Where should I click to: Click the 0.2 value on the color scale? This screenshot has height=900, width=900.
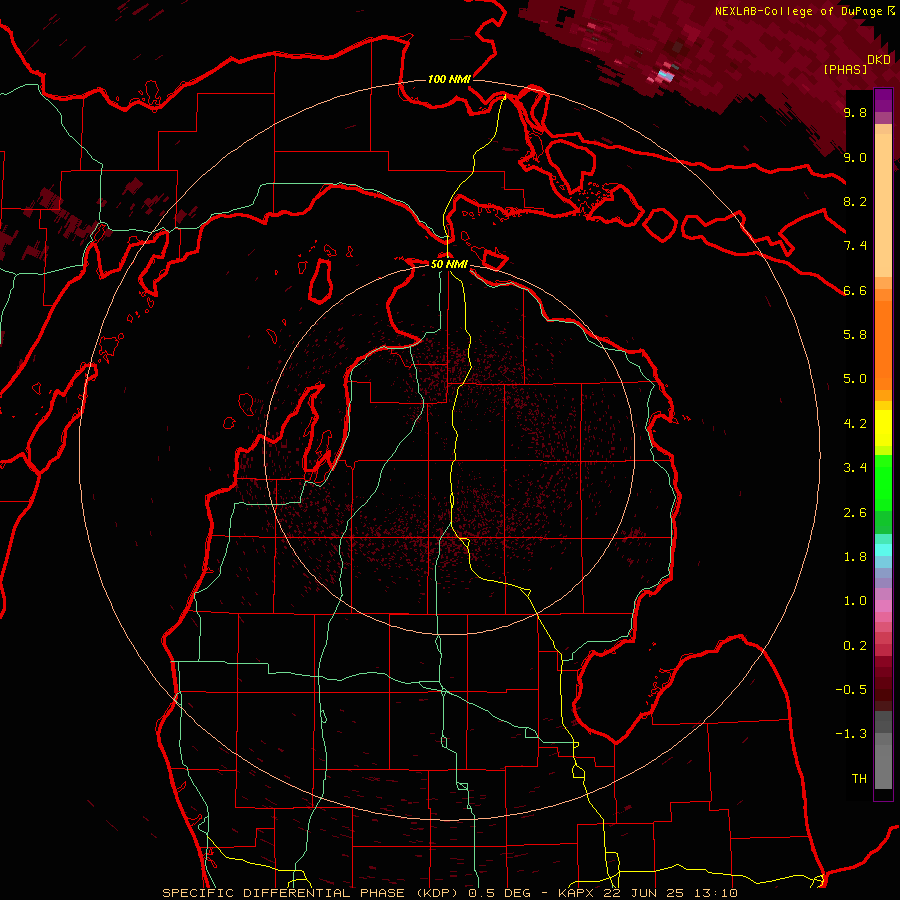[x=855, y=646]
